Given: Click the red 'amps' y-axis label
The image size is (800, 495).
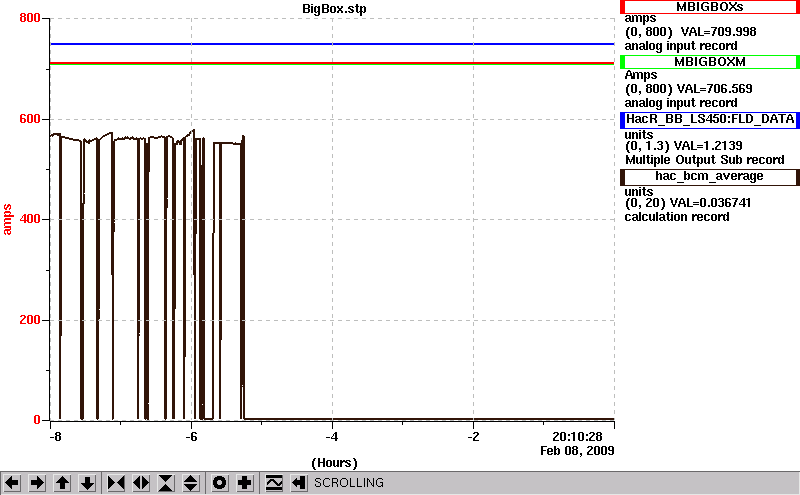Looking at the screenshot, I should coord(7,219).
